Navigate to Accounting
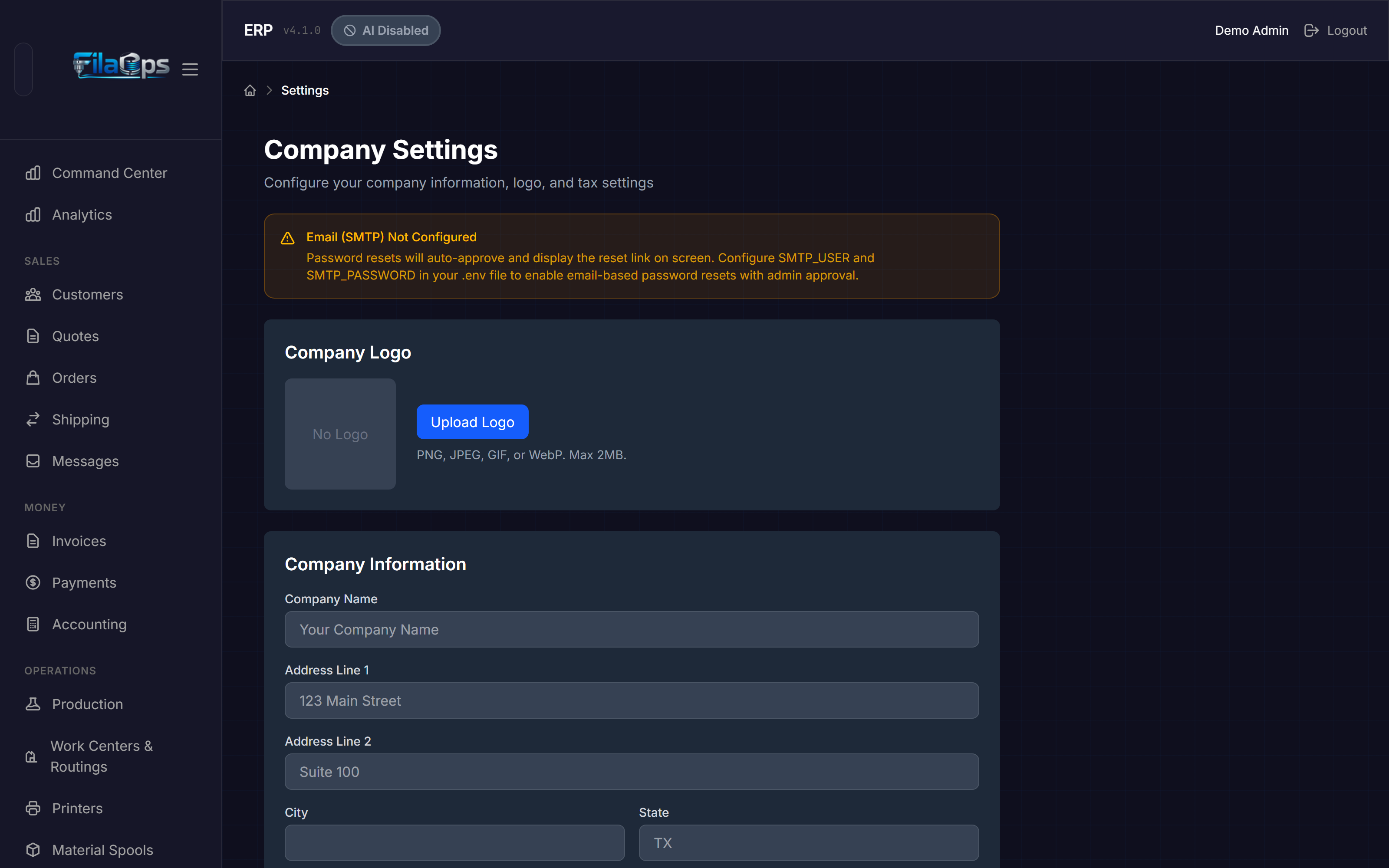Image resolution: width=1389 pixels, height=868 pixels. pos(111,624)
